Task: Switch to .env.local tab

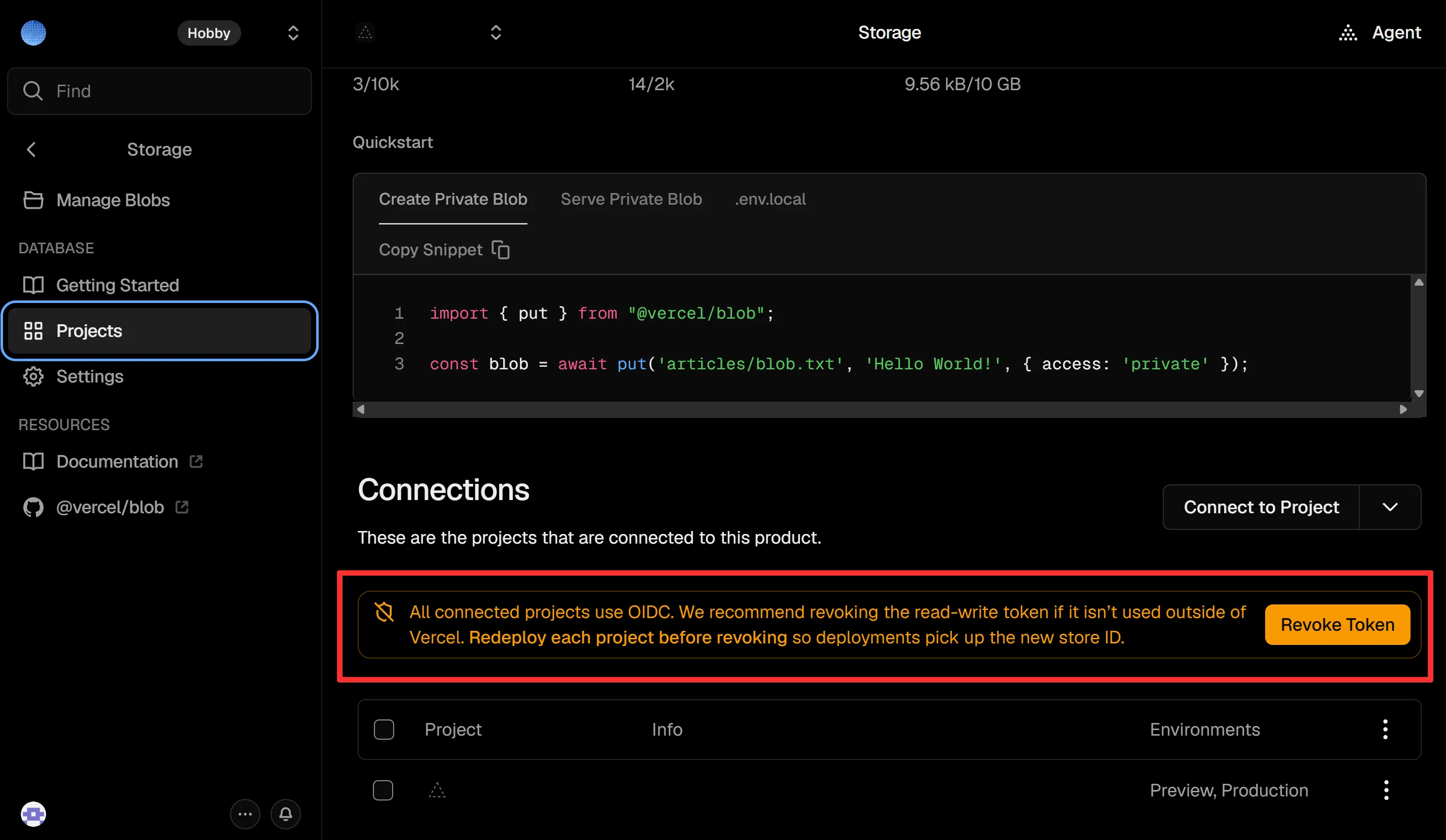Action: 770,199
